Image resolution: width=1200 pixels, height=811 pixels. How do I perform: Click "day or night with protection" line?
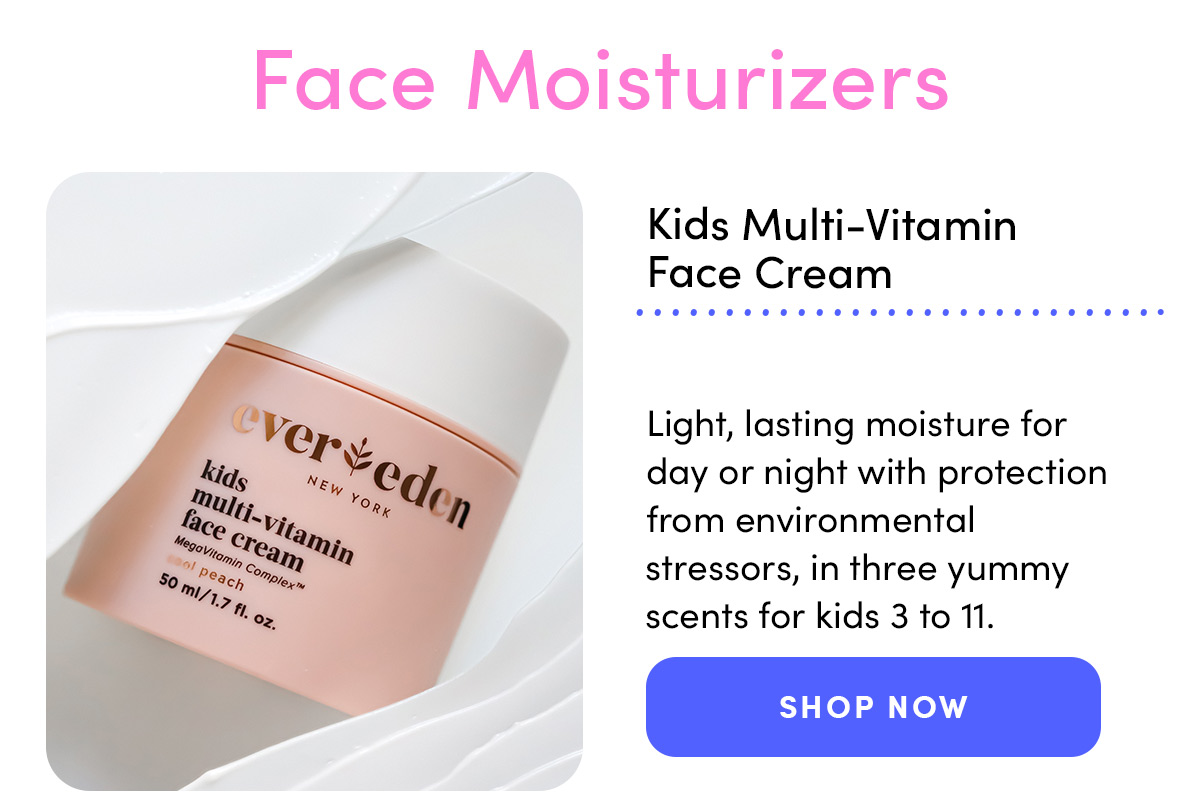coord(877,472)
